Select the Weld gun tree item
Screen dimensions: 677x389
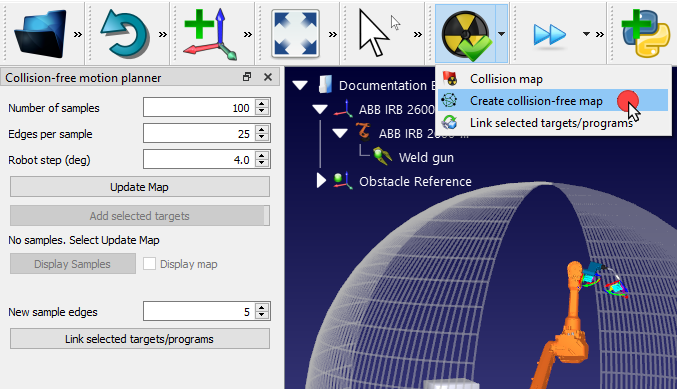pyautogui.click(x=426, y=158)
